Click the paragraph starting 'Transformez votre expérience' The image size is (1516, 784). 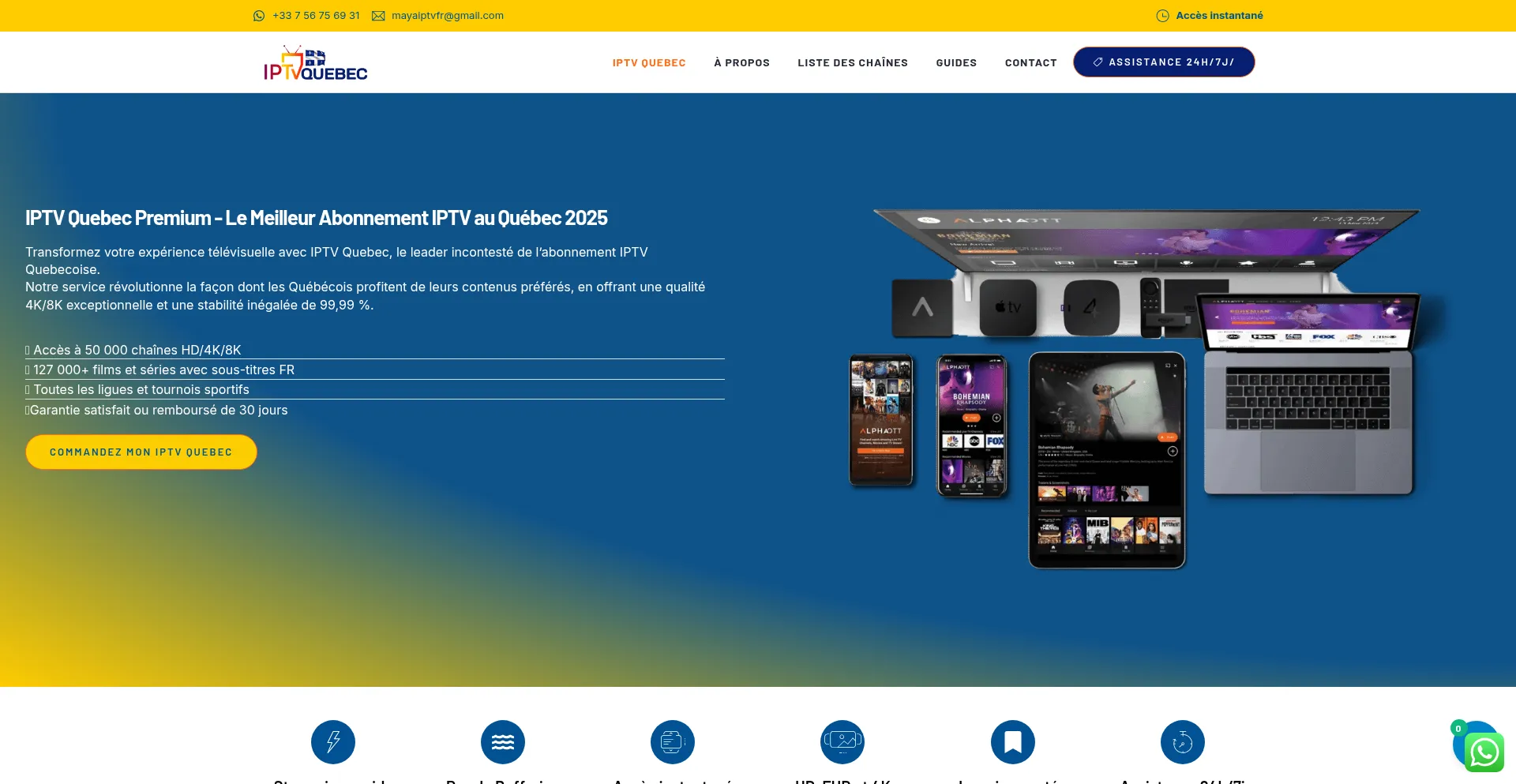[x=336, y=261]
